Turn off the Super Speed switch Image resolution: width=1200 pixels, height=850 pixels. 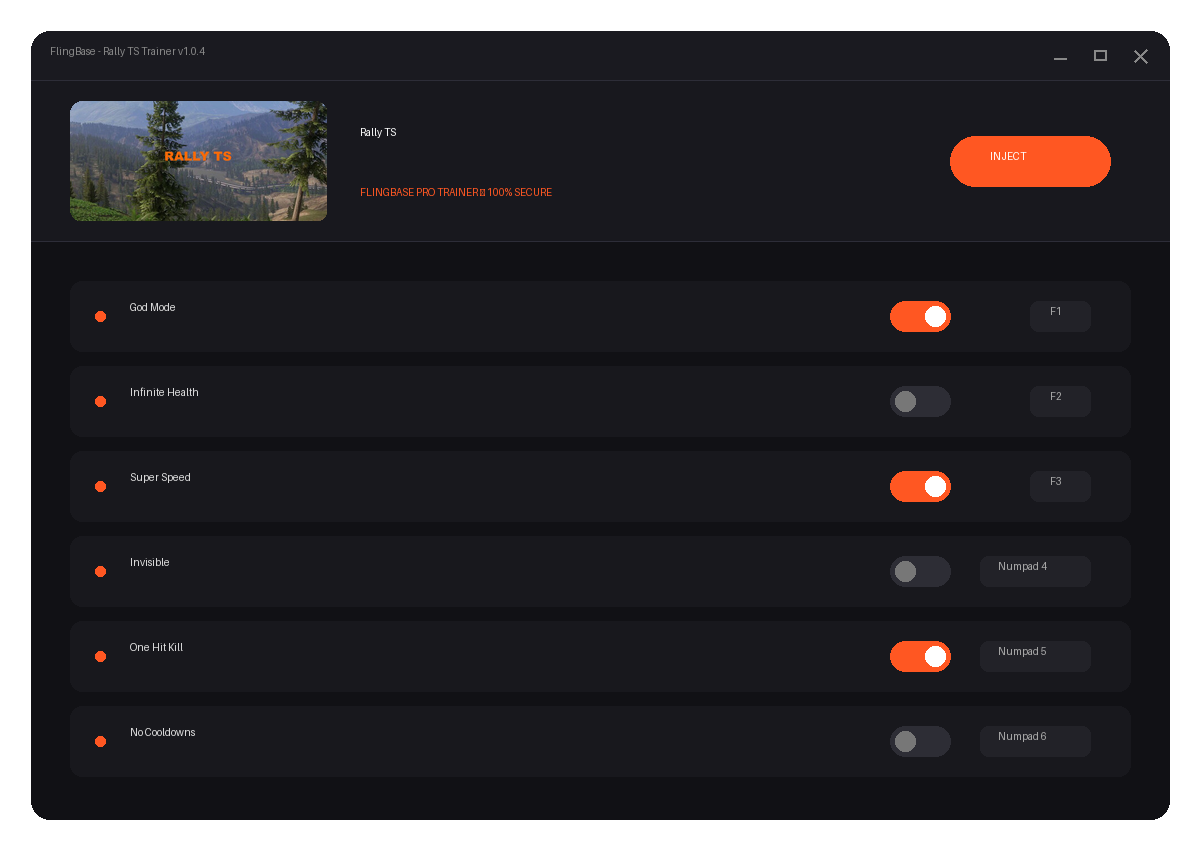point(920,486)
